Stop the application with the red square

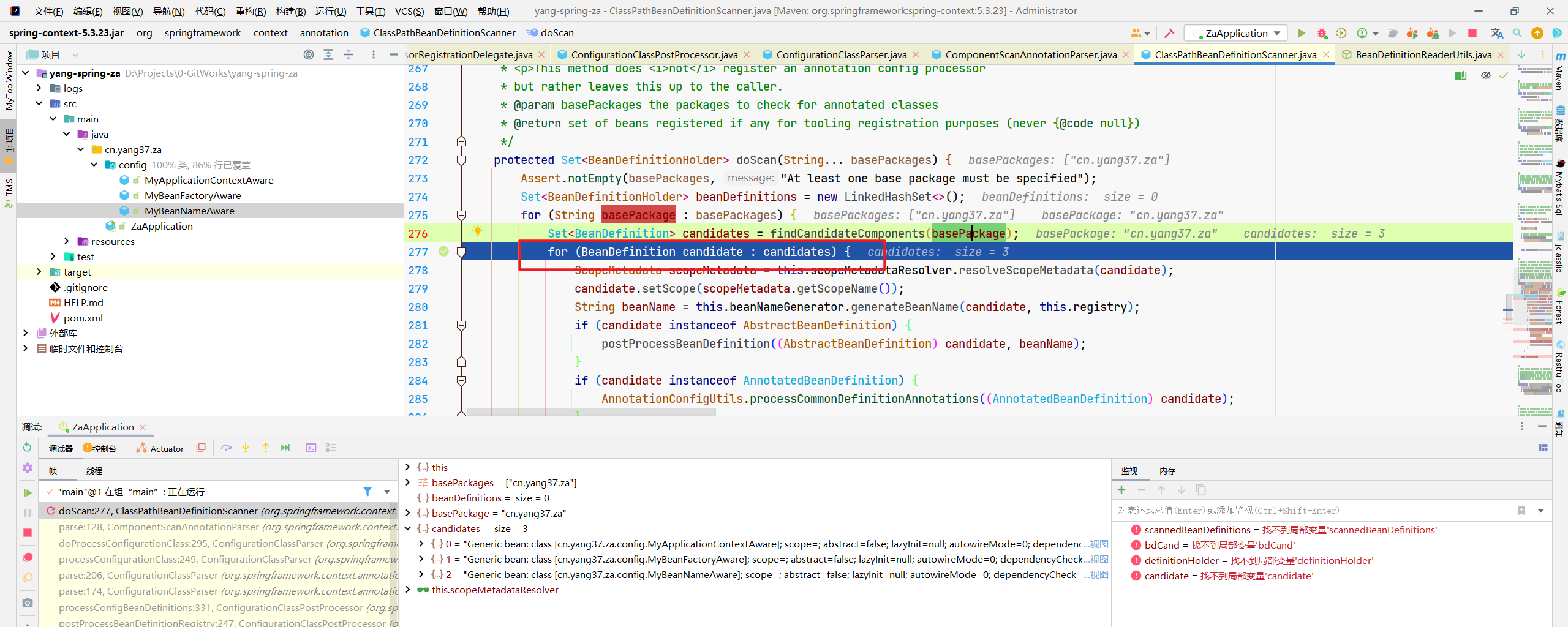[x=1472, y=33]
